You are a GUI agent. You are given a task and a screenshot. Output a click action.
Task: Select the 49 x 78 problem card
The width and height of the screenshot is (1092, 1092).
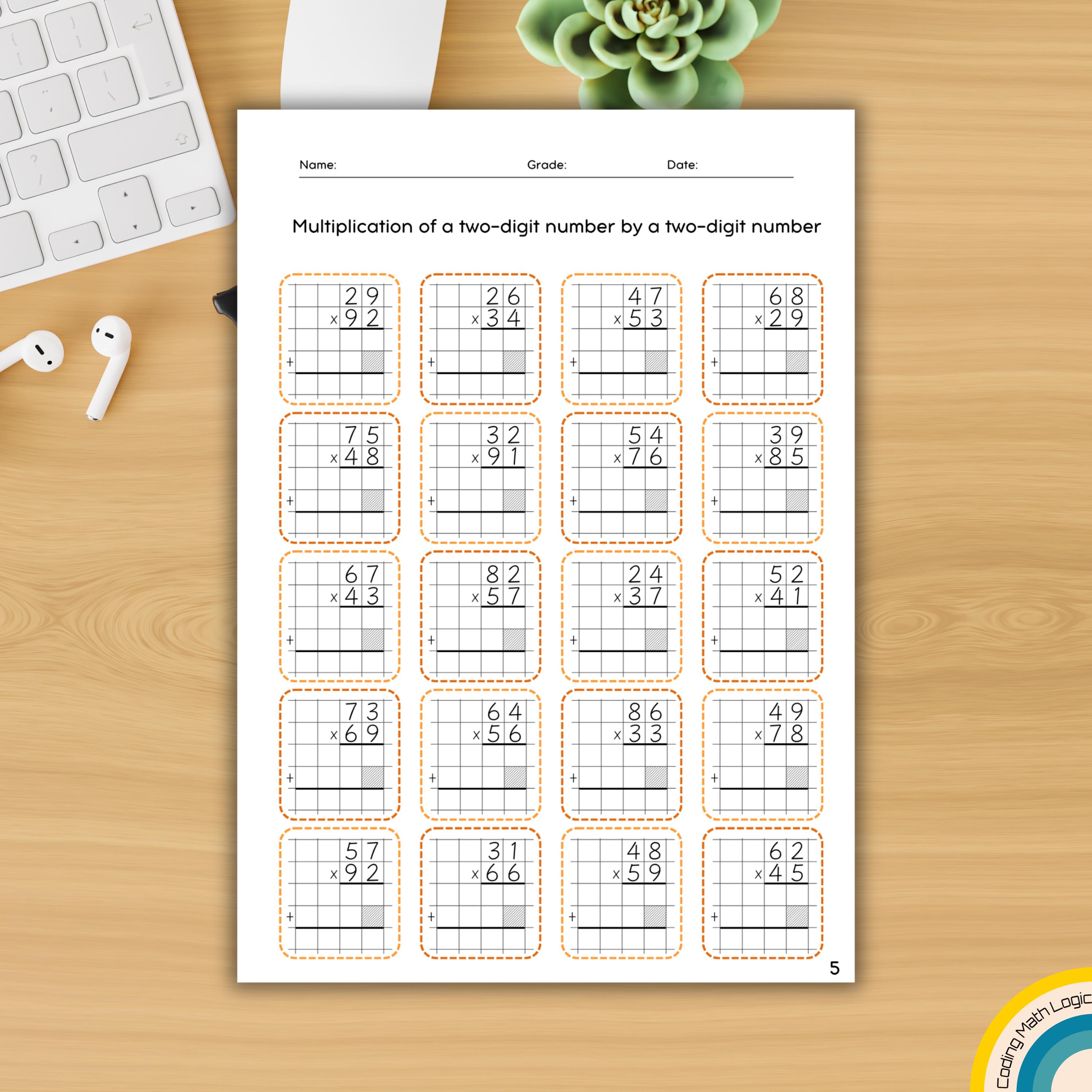point(763,755)
